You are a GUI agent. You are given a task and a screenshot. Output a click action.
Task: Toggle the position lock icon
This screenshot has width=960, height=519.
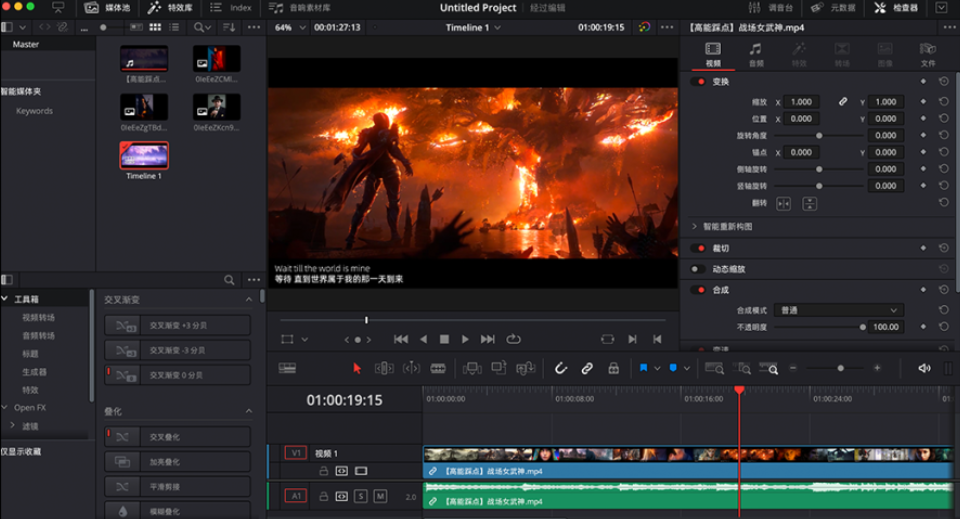pyautogui.click(x=613, y=368)
